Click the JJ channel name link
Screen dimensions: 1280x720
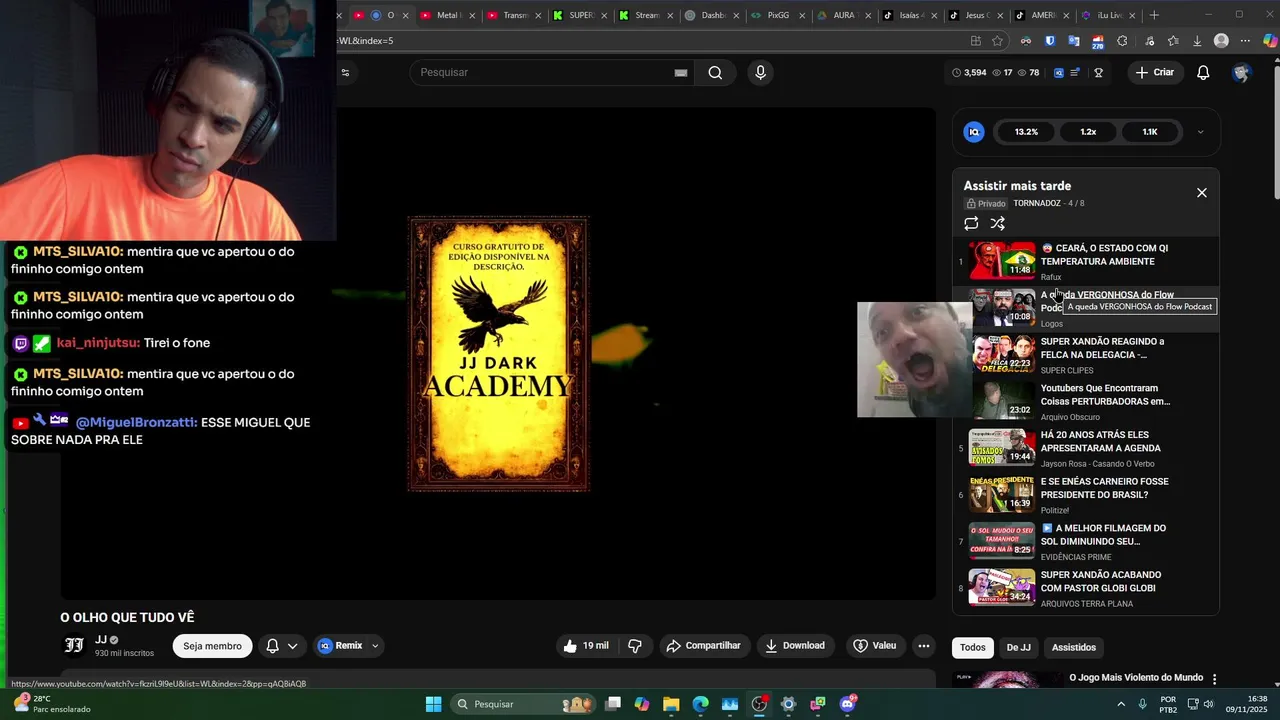click(x=100, y=640)
